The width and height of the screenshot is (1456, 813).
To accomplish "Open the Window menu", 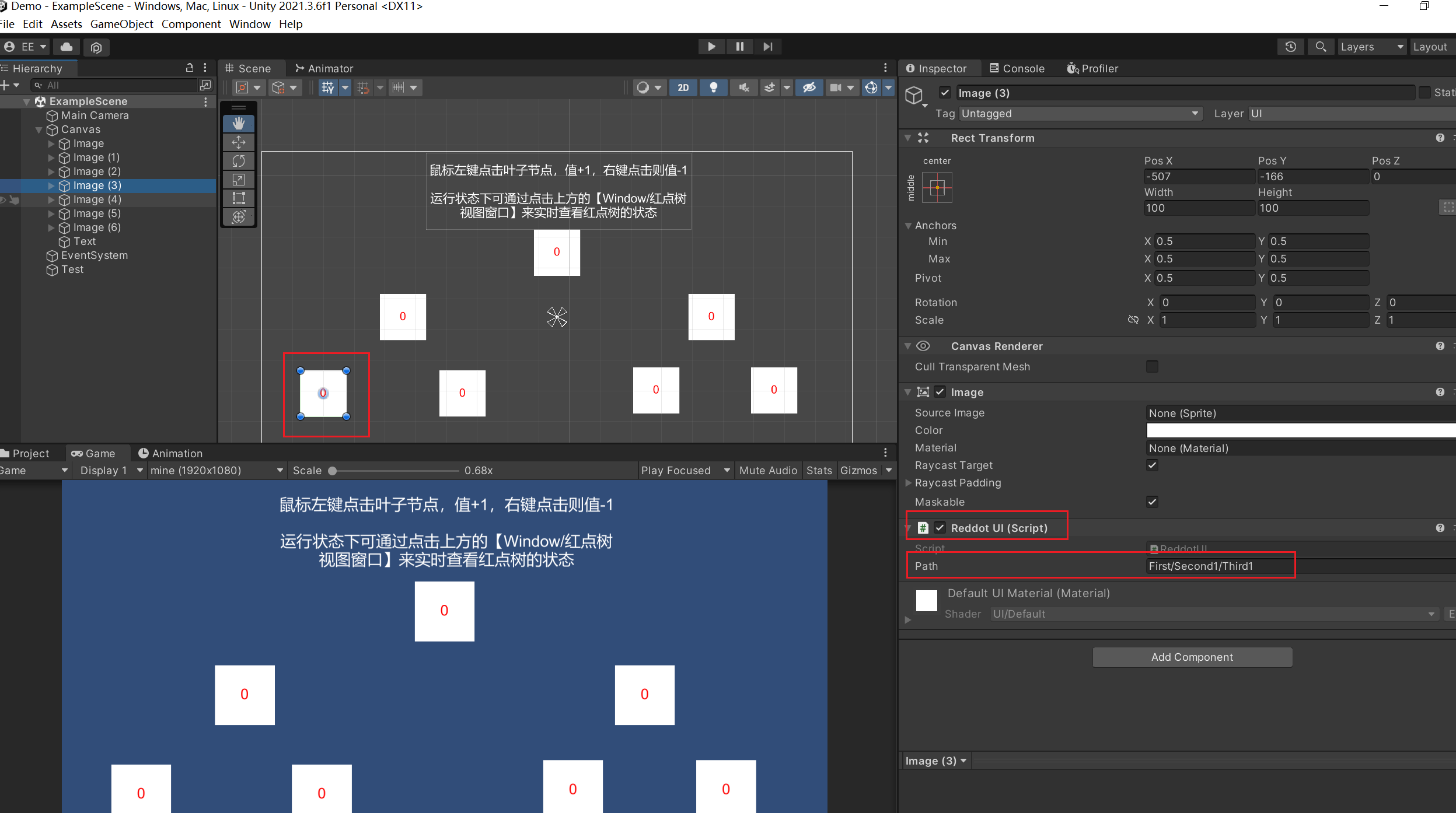I will 250,24.
